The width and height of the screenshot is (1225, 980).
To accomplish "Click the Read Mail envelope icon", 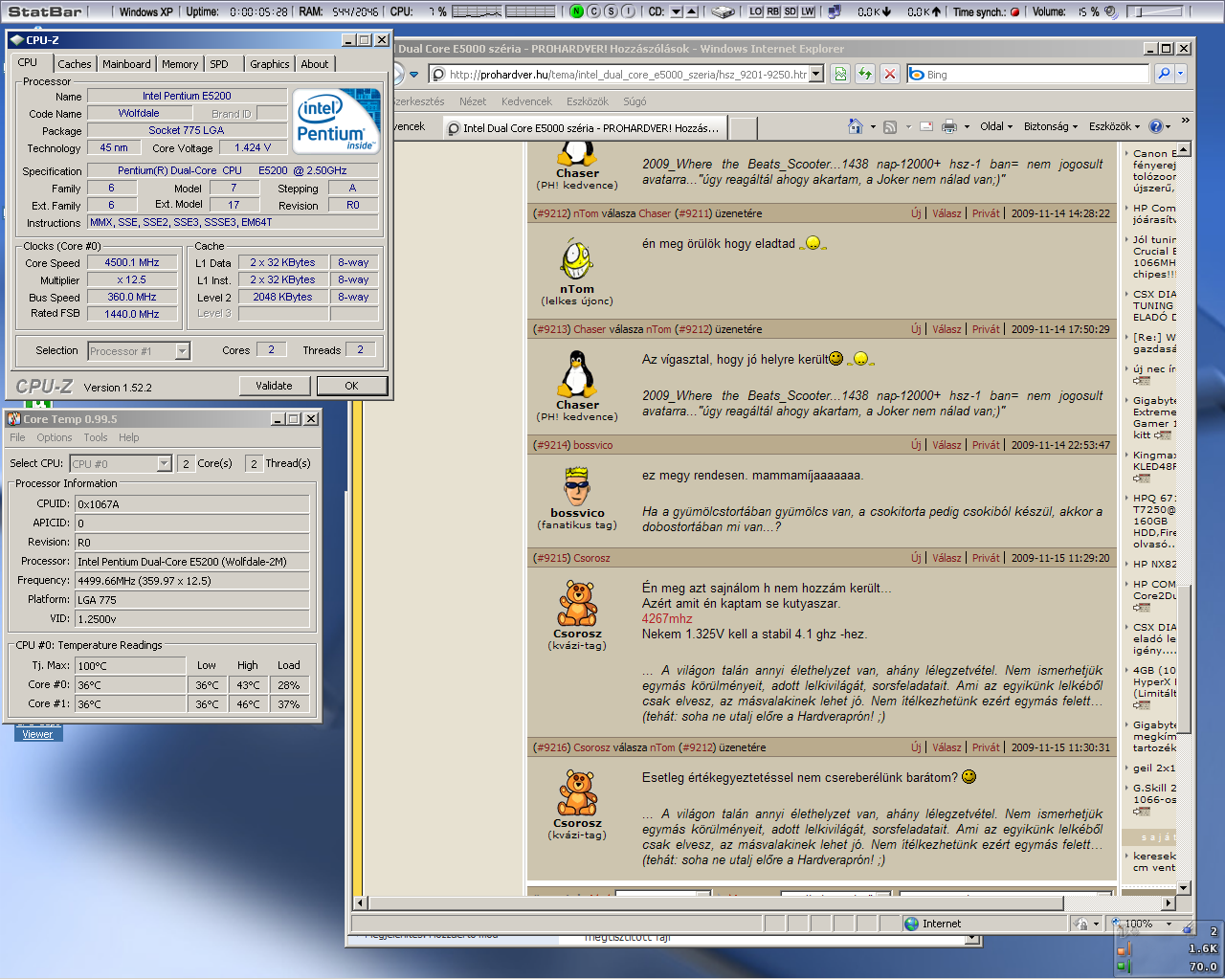I will (x=926, y=126).
